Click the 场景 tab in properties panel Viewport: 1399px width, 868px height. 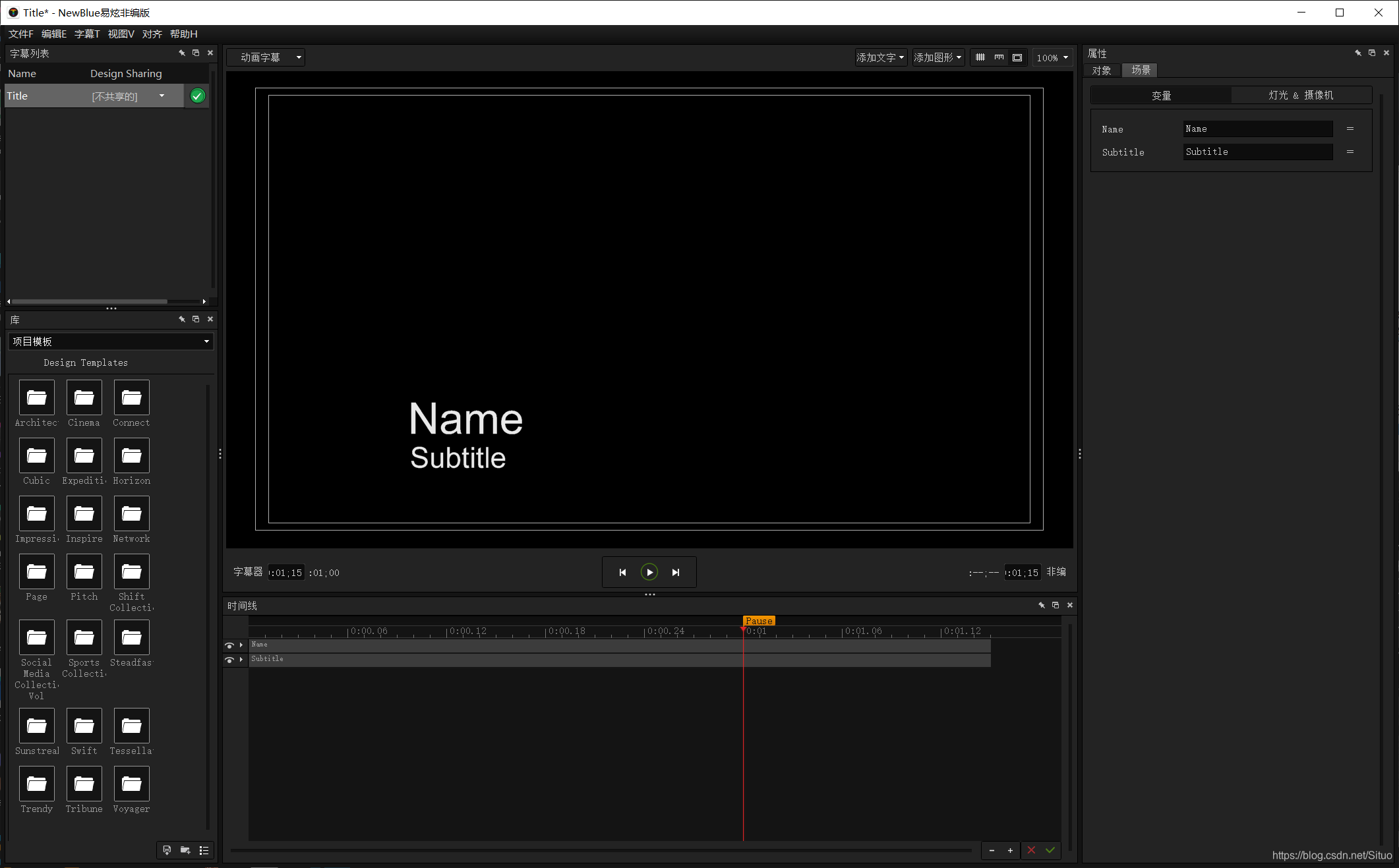tap(1141, 70)
